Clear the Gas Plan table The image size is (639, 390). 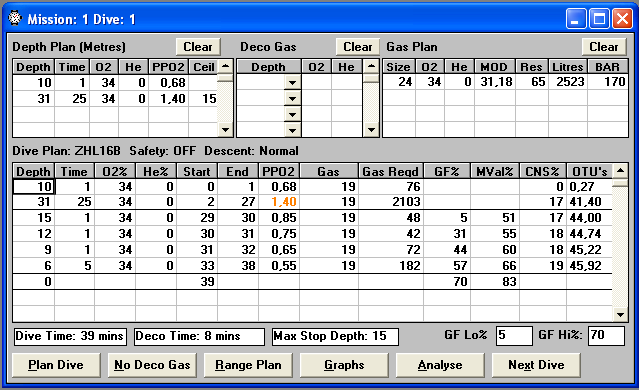(x=604, y=47)
